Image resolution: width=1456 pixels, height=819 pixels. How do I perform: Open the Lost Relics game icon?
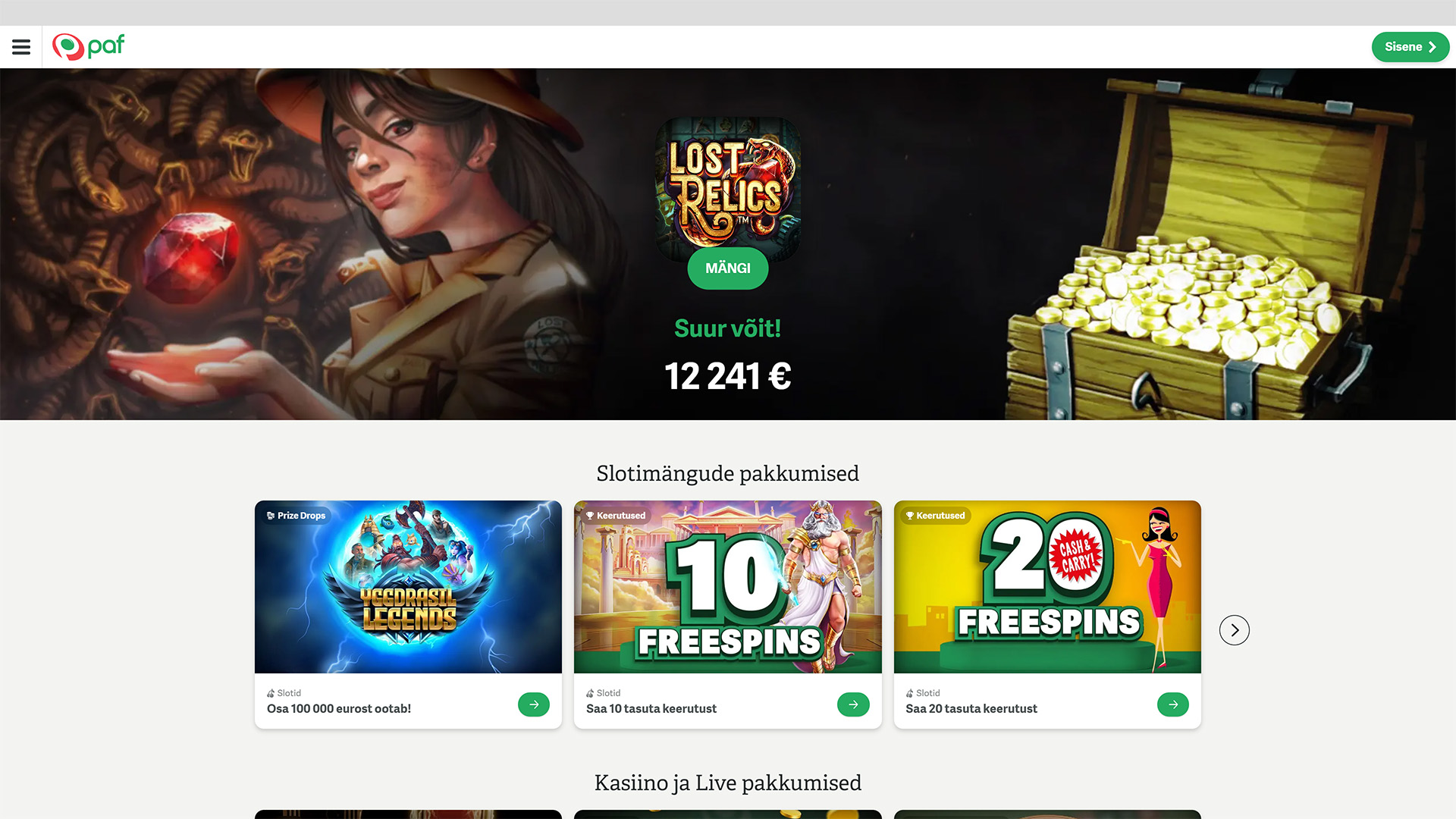tap(727, 186)
